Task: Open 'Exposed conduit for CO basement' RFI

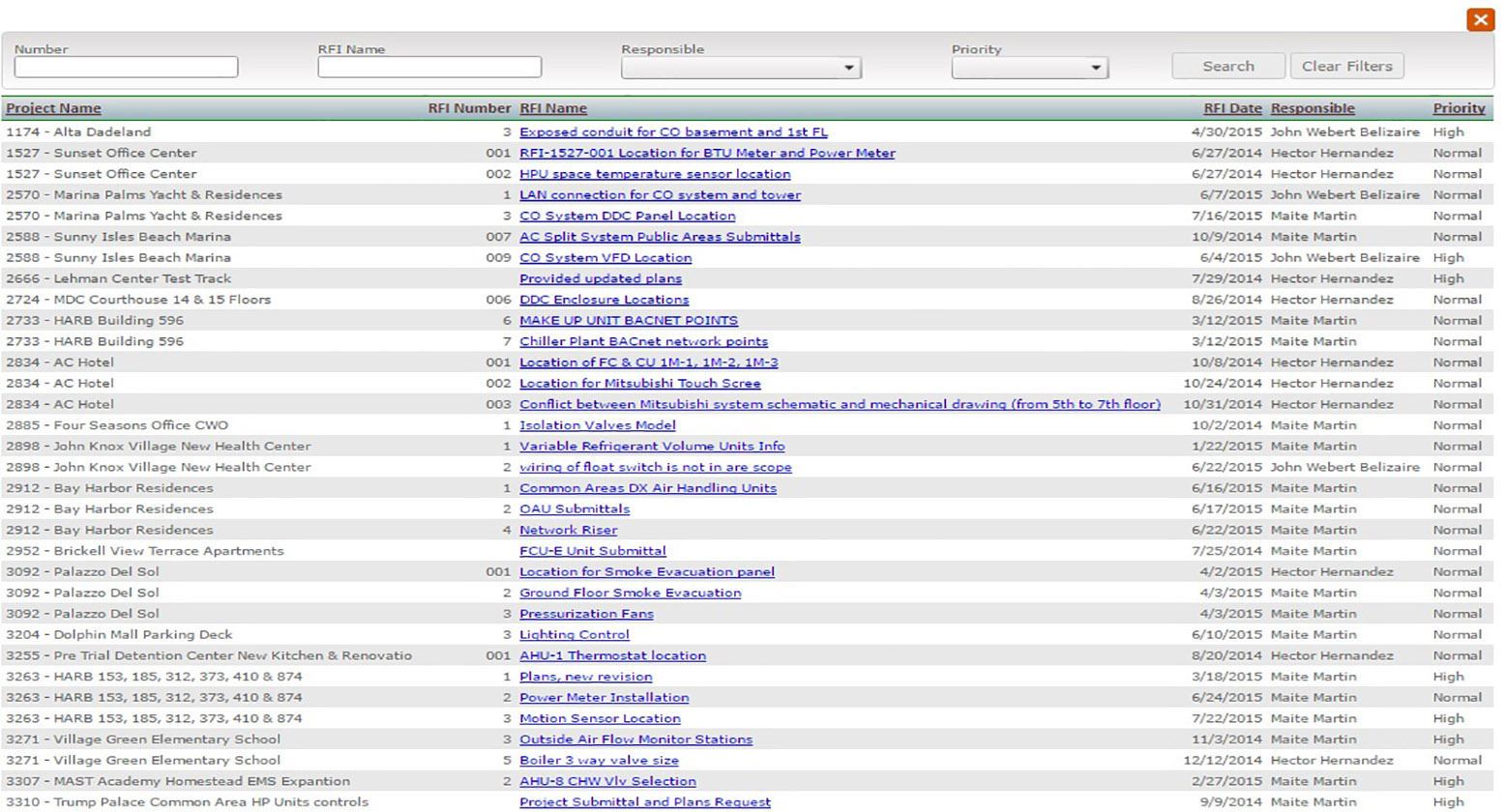Action: (x=673, y=131)
